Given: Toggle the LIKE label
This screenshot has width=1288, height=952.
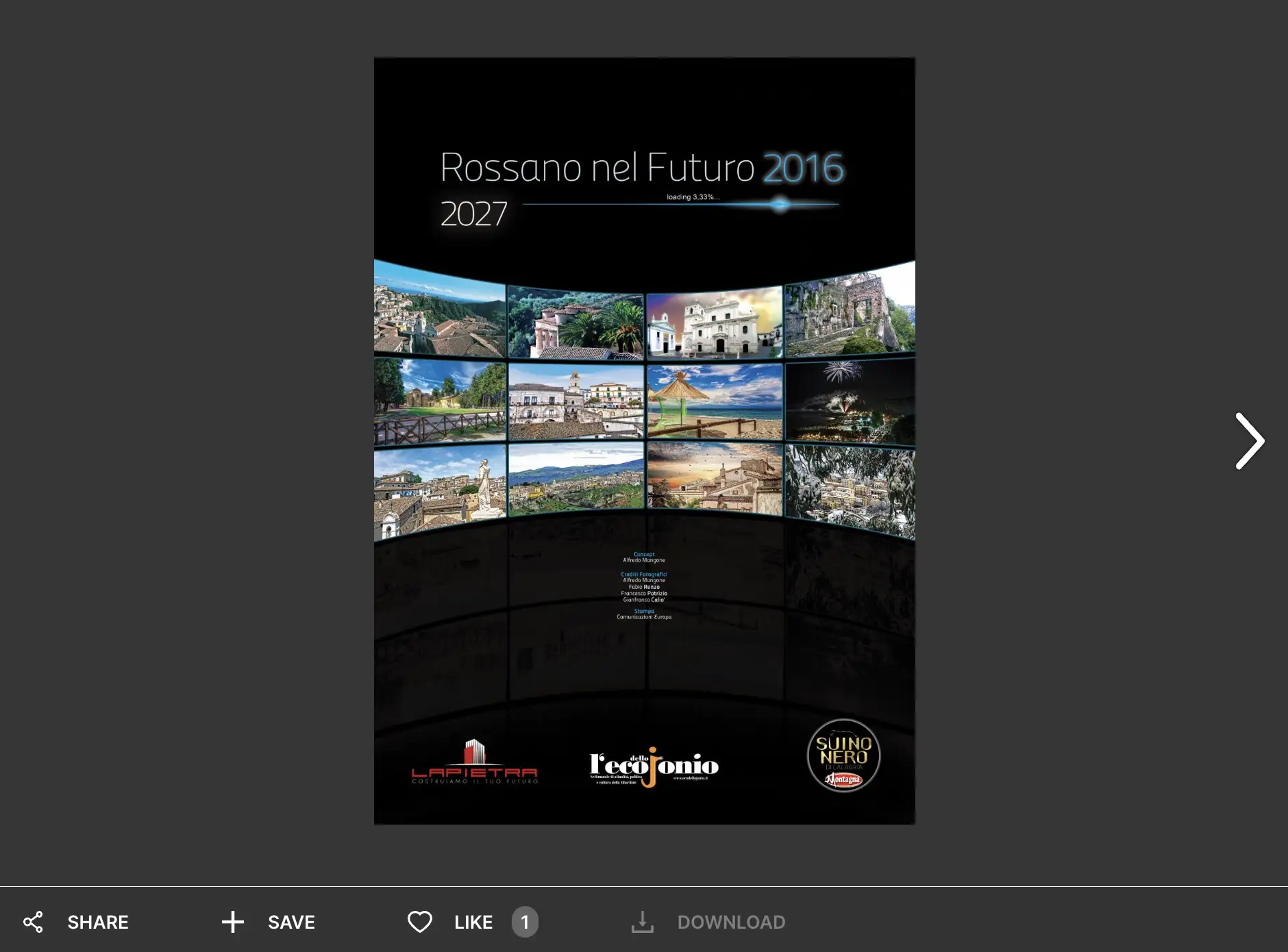Looking at the screenshot, I should (x=473, y=922).
